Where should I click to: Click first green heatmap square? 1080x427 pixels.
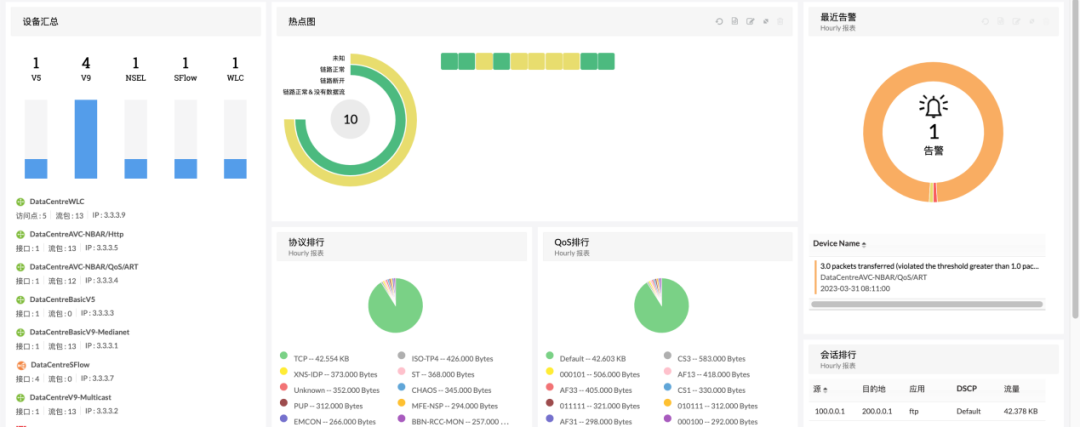449,61
